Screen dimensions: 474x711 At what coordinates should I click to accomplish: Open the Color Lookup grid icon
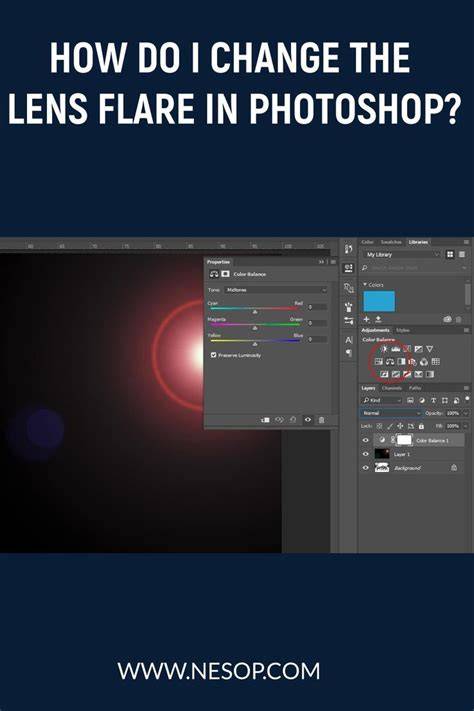click(435, 362)
